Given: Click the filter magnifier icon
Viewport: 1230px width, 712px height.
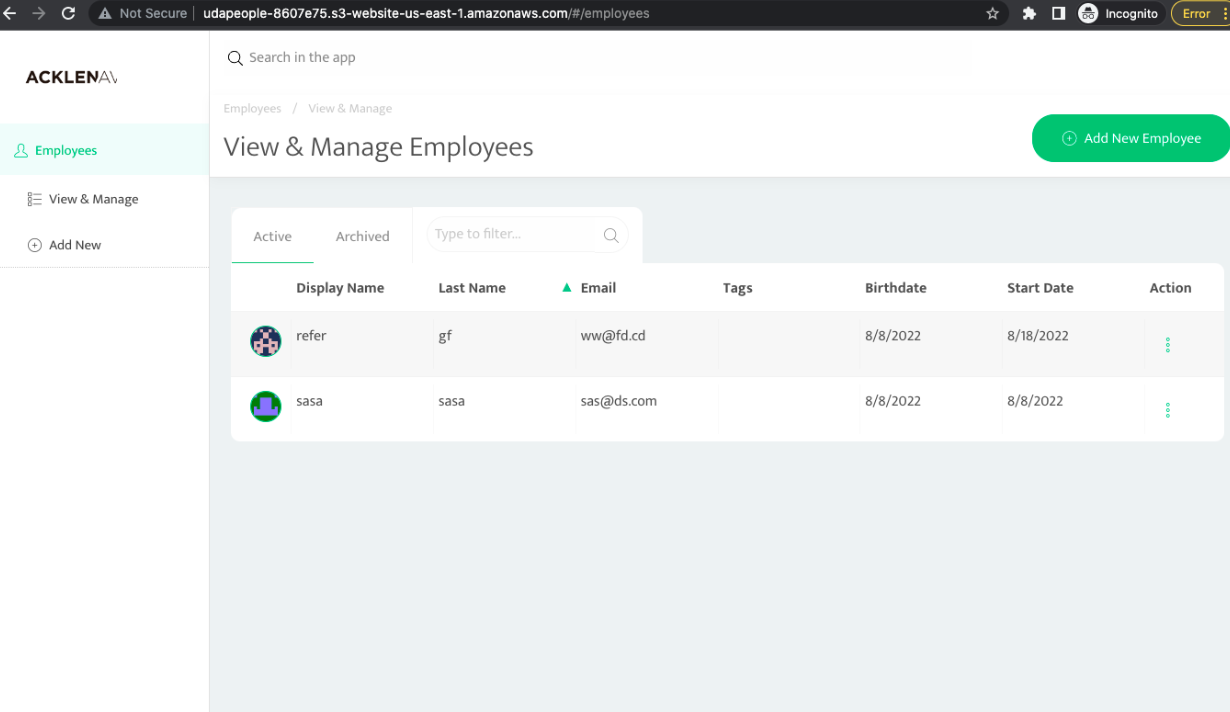Looking at the screenshot, I should click(x=611, y=236).
